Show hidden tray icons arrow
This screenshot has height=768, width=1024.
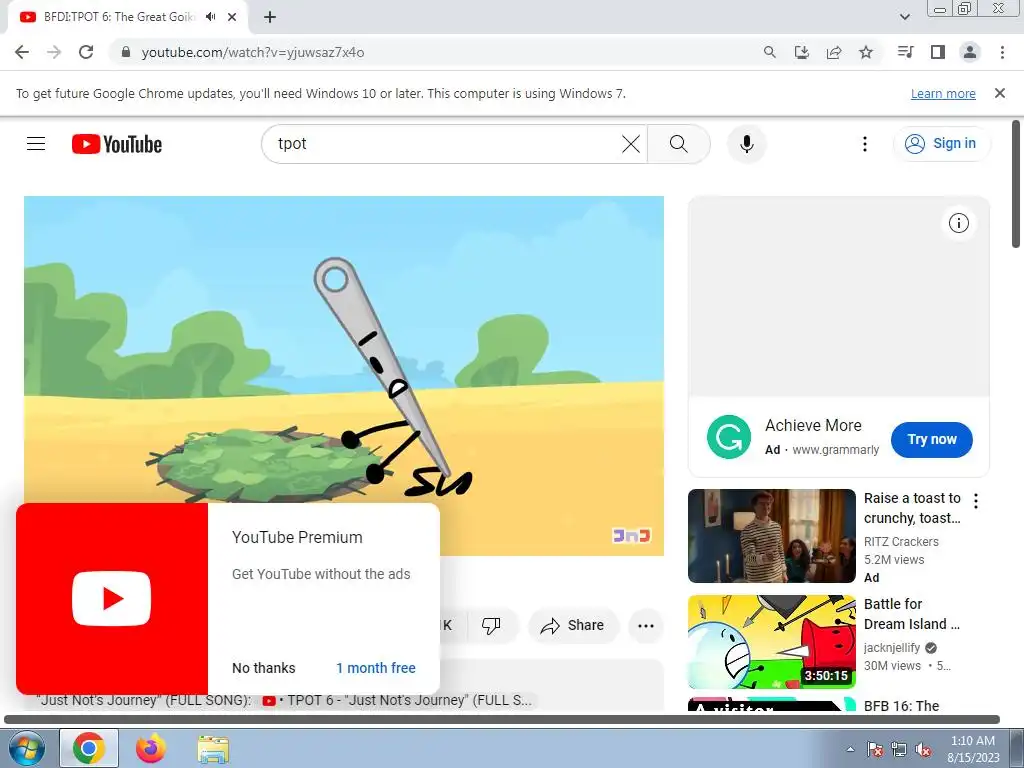(850, 749)
